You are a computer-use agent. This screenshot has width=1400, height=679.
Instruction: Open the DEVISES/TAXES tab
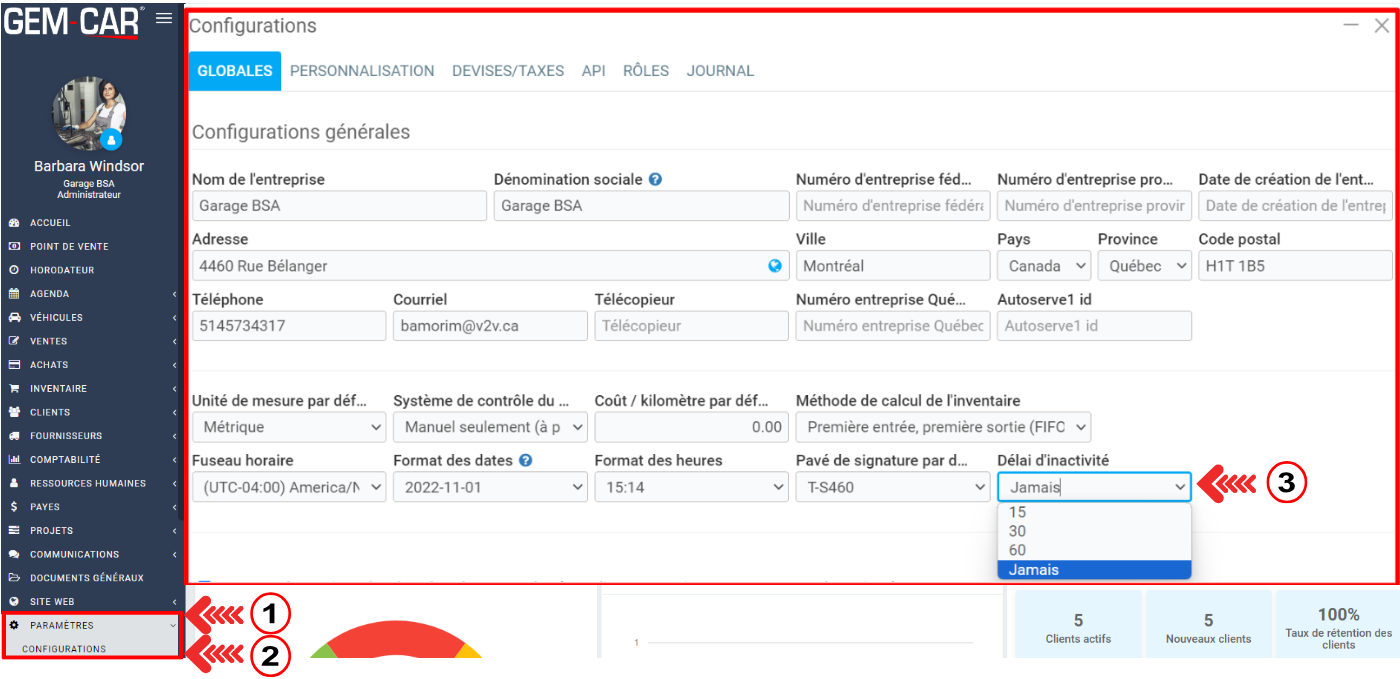click(x=508, y=71)
